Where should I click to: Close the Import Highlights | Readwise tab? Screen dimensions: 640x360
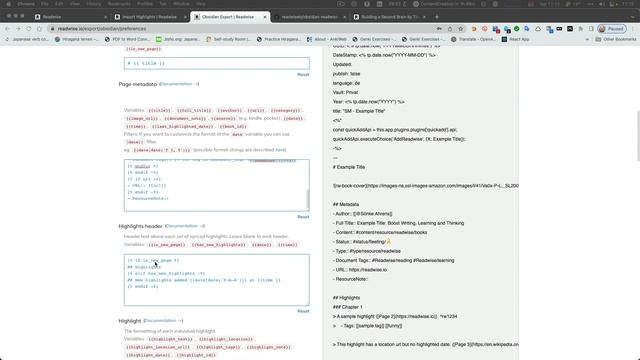185,17
